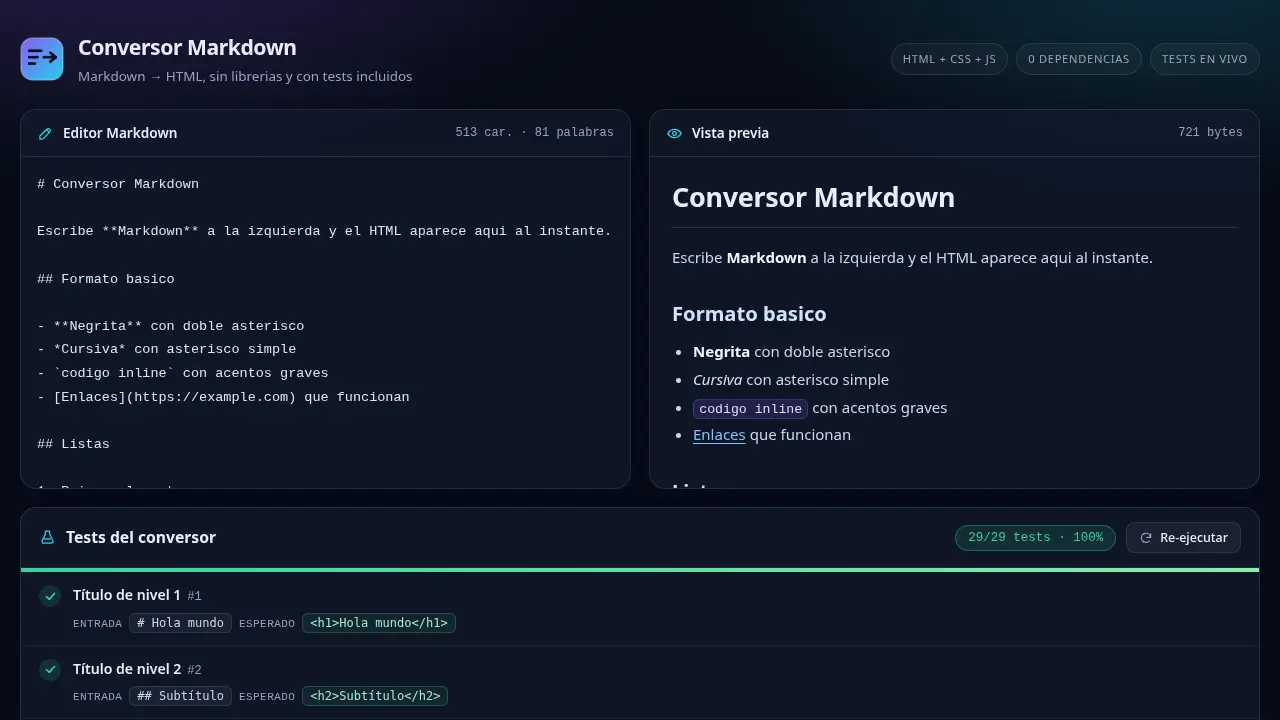The image size is (1280, 720).
Task: Click the 'Título de nivel 1' test title
Action: click(127, 595)
